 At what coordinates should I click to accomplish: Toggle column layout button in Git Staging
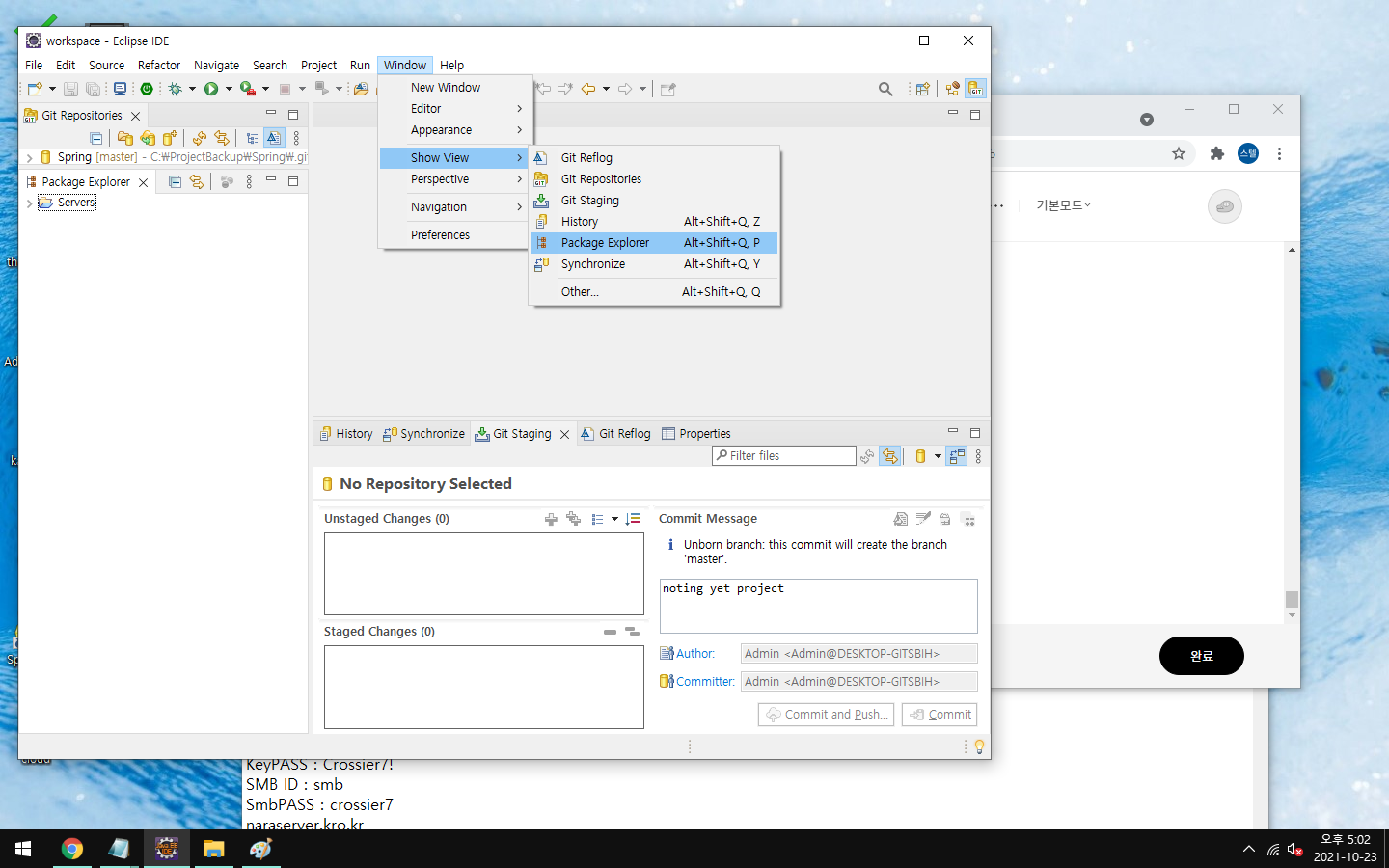957,456
